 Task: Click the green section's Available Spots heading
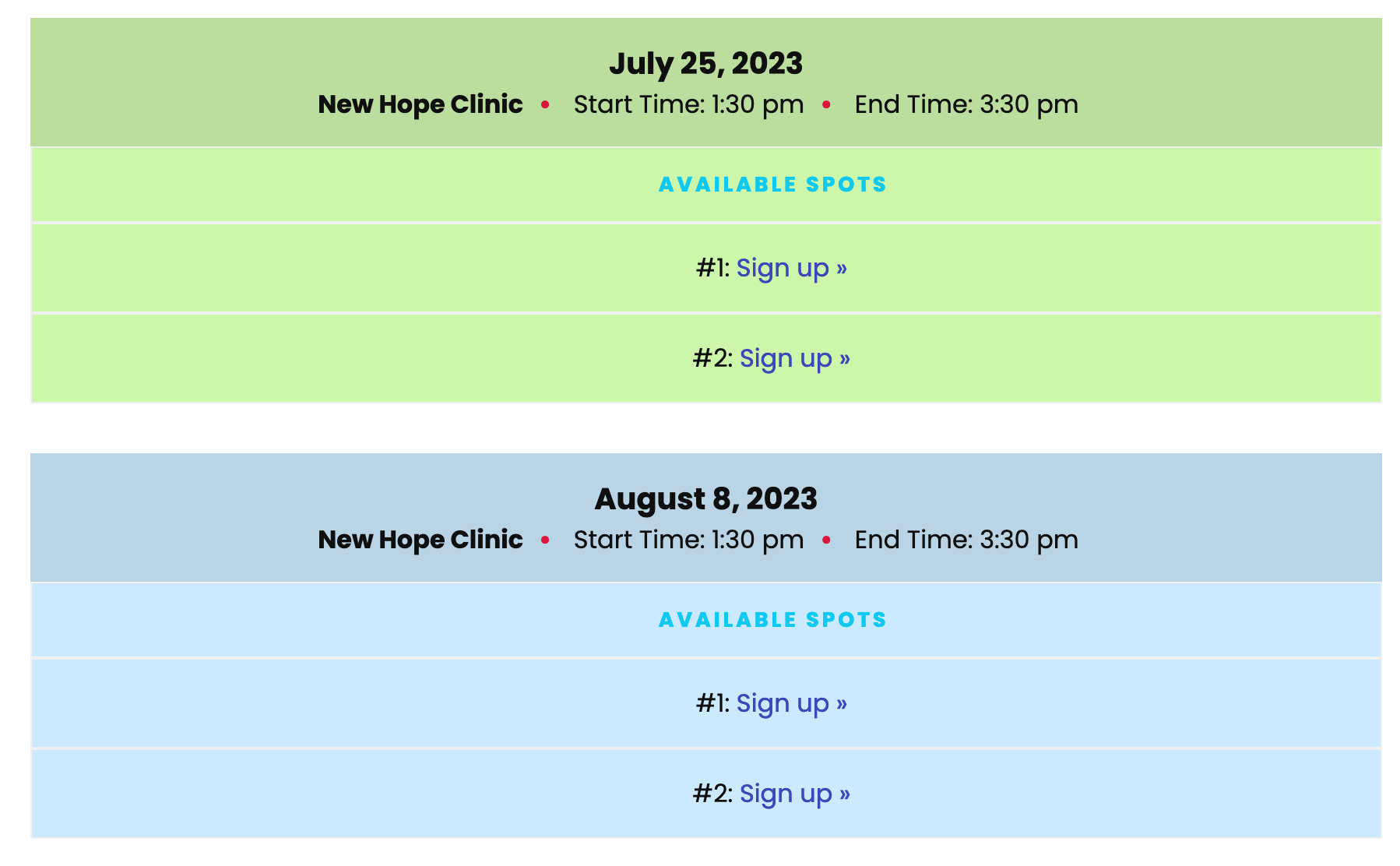tap(772, 185)
